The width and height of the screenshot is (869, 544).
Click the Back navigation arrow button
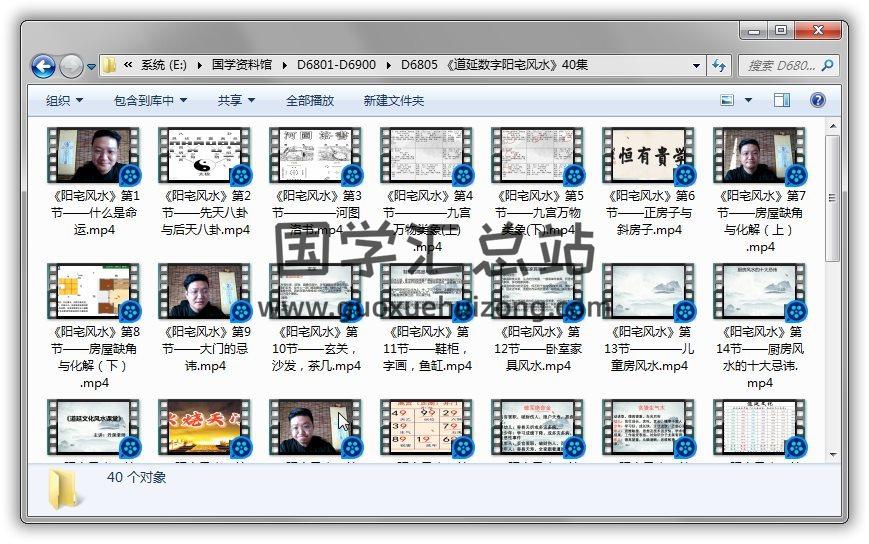point(43,66)
